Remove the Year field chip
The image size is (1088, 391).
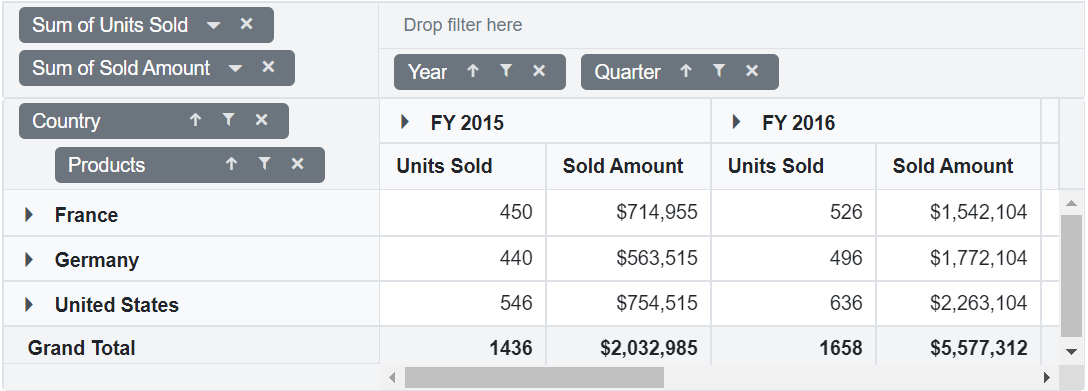[539, 71]
